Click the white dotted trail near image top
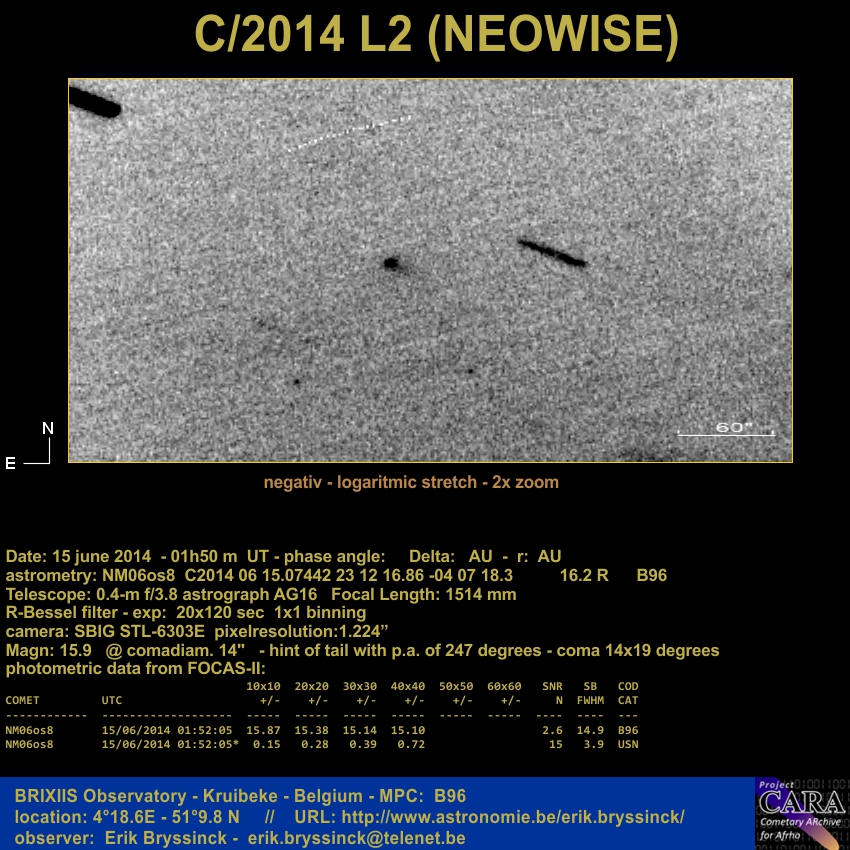 click(x=349, y=133)
